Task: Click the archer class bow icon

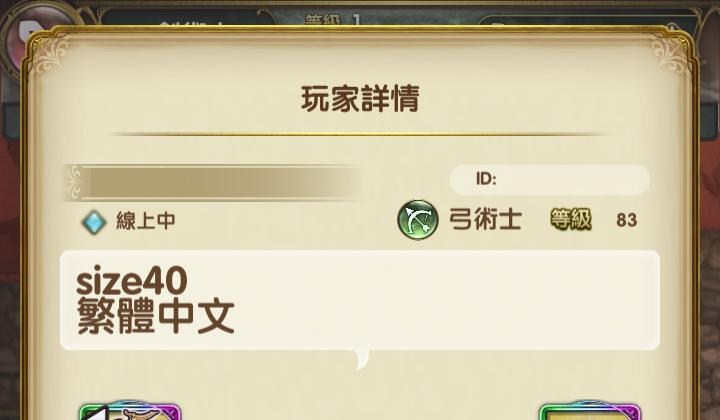Action: click(x=417, y=219)
